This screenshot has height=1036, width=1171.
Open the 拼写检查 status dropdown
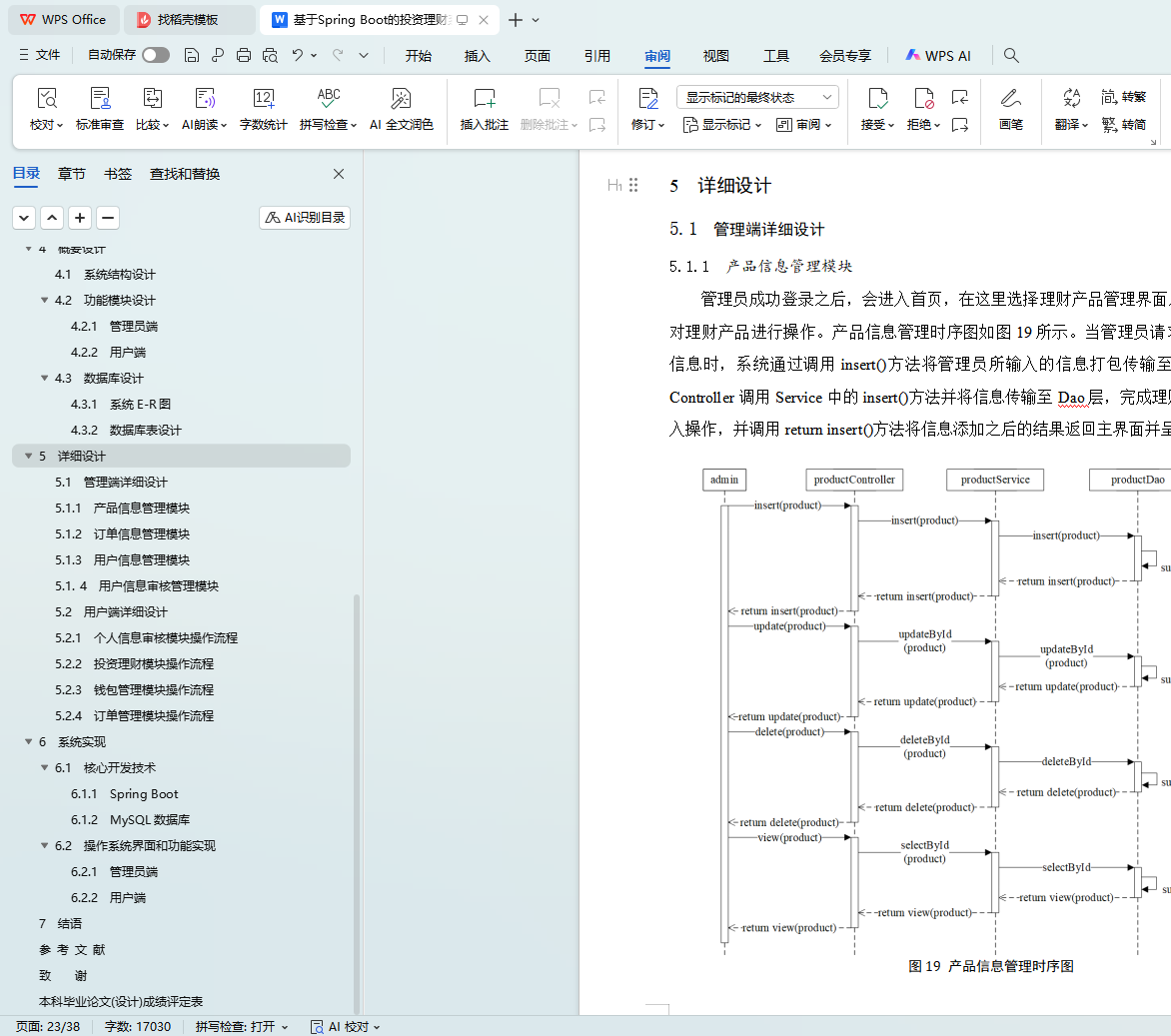coord(242,1027)
